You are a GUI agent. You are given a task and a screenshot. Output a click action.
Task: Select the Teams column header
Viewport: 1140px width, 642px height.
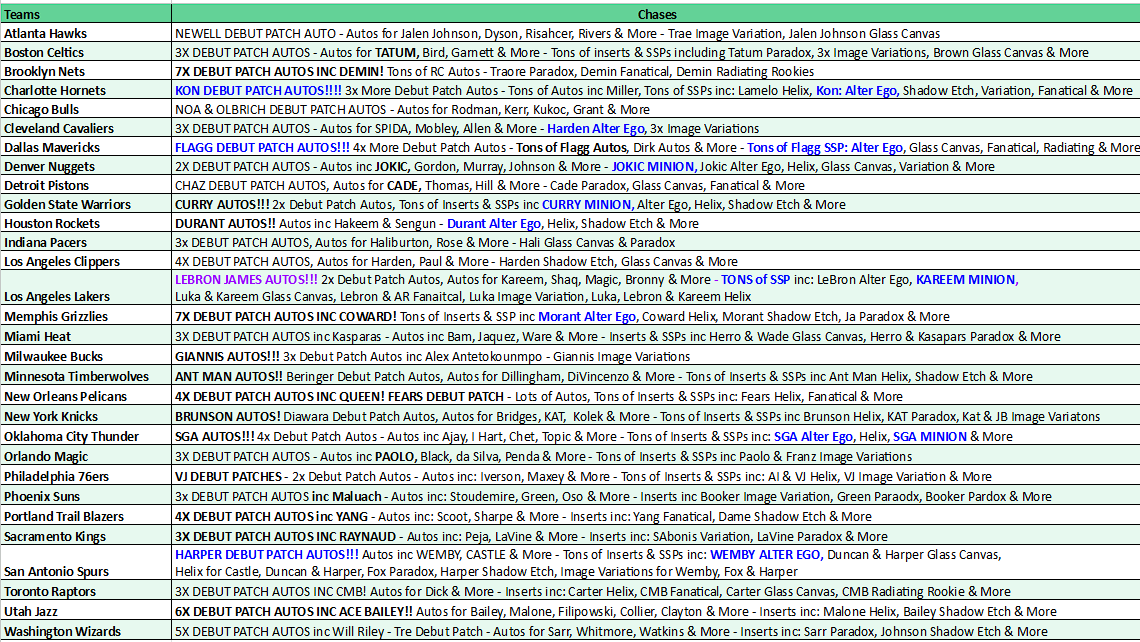point(86,14)
